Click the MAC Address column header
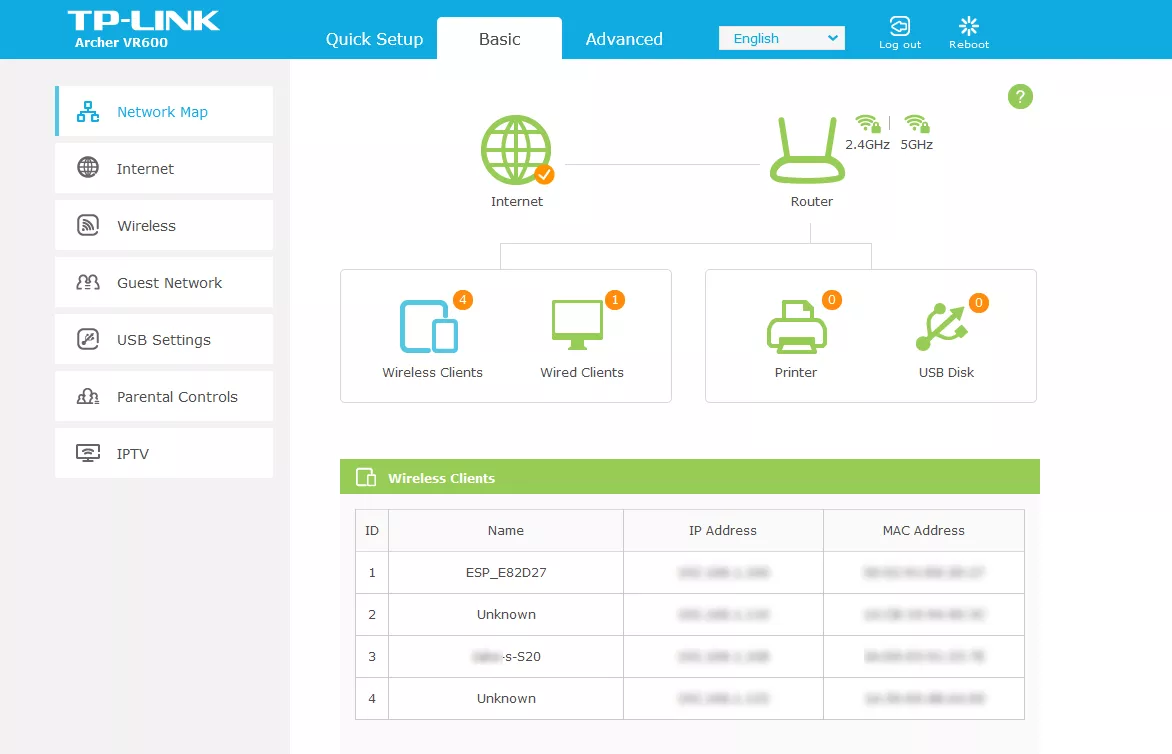1172x754 pixels. 924,531
